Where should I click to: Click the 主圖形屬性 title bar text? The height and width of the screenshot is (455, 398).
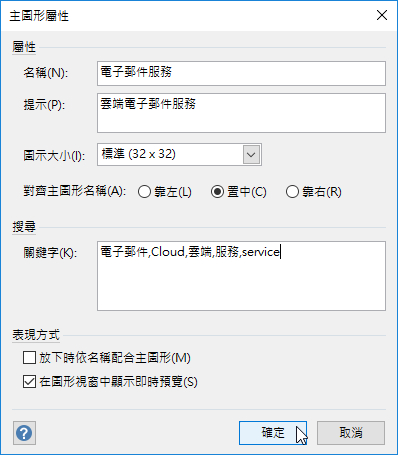[39, 16]
